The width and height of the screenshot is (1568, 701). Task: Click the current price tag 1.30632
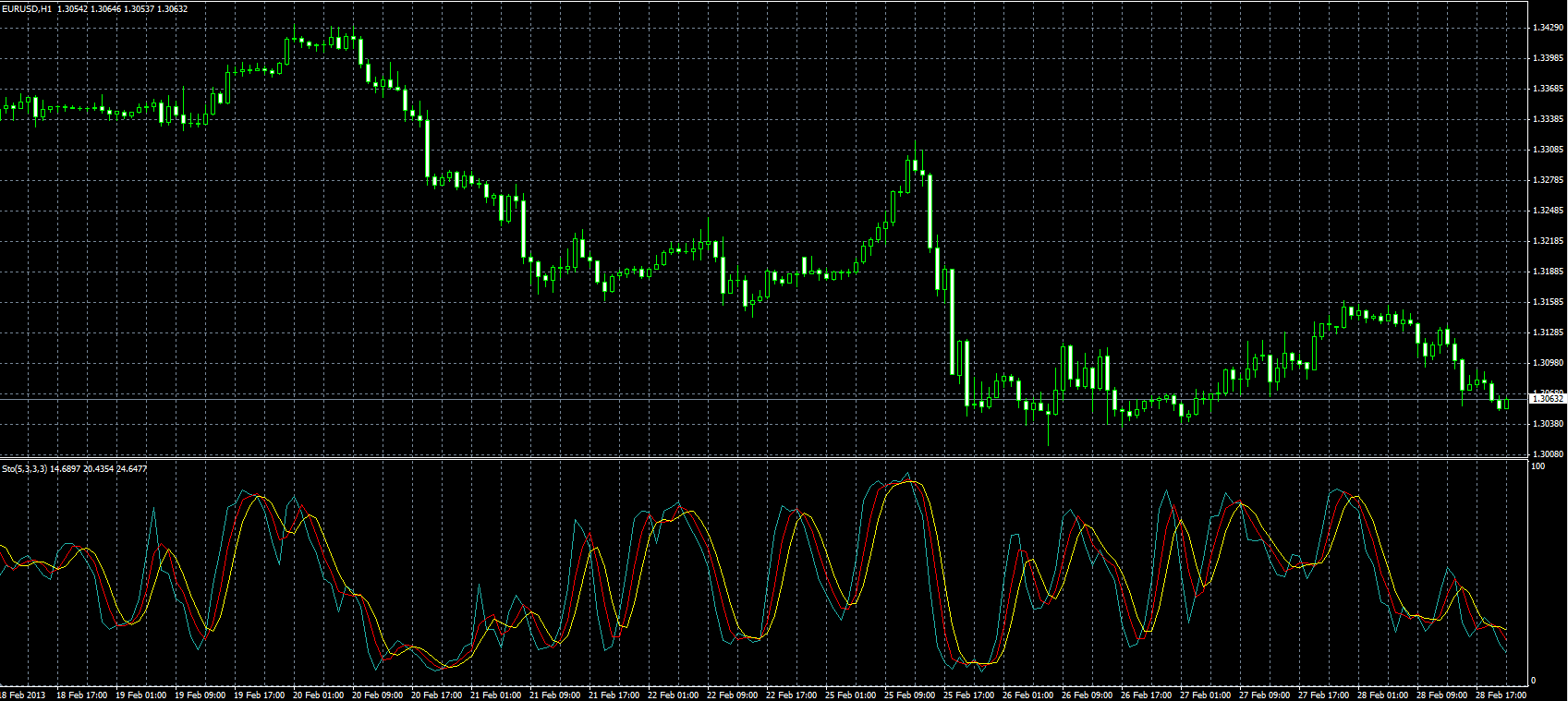(1549, 398)
